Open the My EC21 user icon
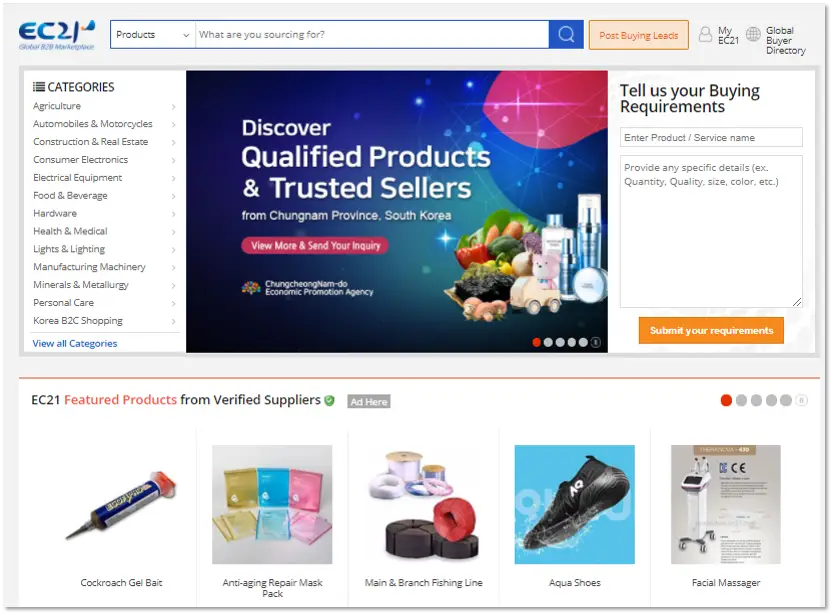Viewport: 833px width, 615px height. [705, 35]
